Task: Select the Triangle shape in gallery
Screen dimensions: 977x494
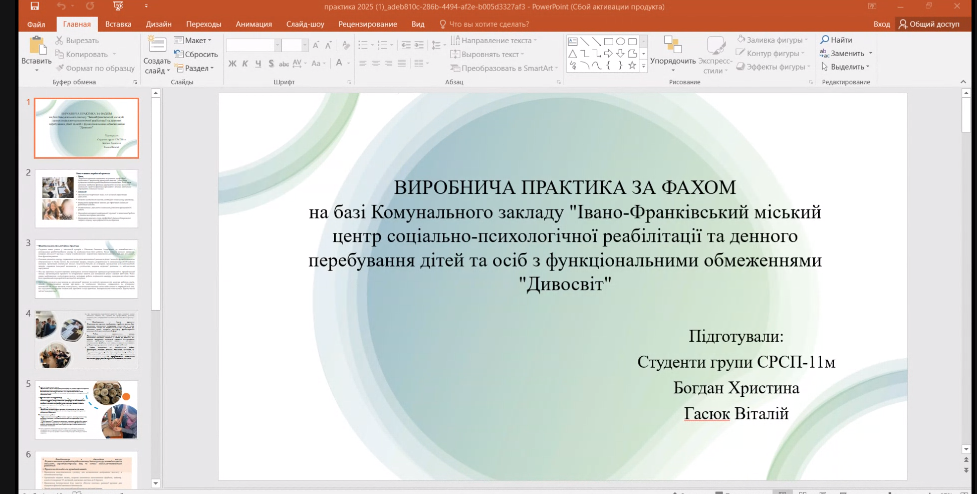Action: pyautogui.click(x=573, y=54)
